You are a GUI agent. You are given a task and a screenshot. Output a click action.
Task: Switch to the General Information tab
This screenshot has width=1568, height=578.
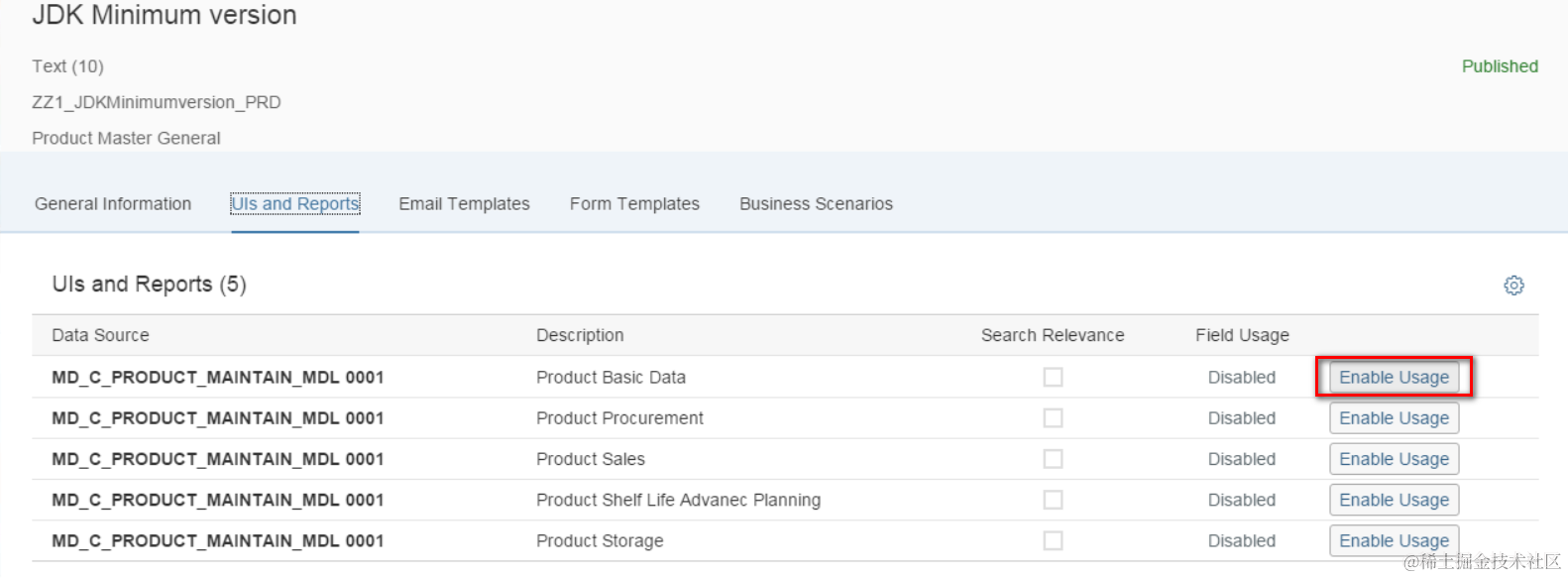[113, 203]
